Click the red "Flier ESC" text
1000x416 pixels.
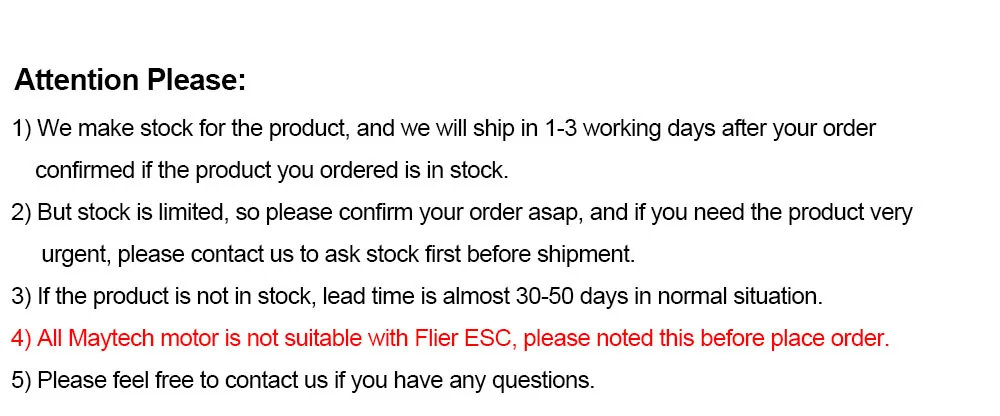point(459,339)
